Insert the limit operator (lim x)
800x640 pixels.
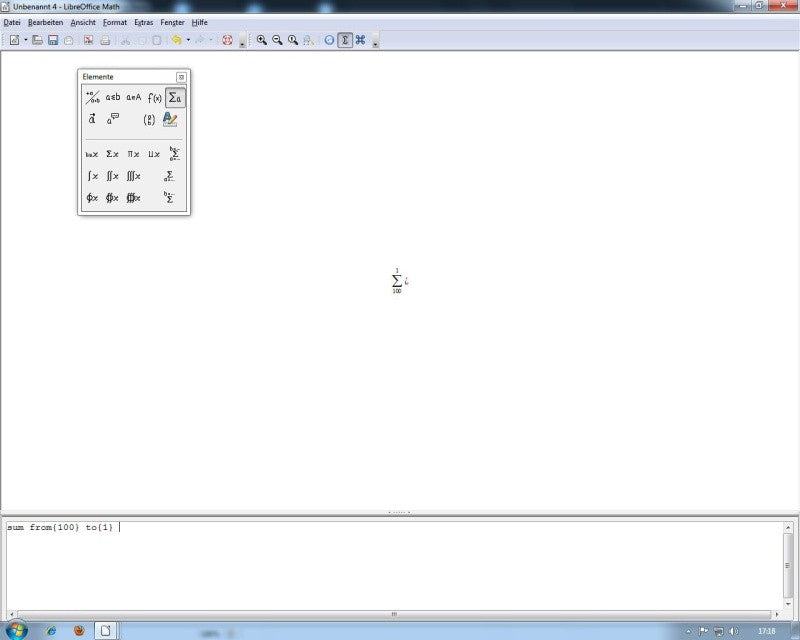tap(92, 154)
